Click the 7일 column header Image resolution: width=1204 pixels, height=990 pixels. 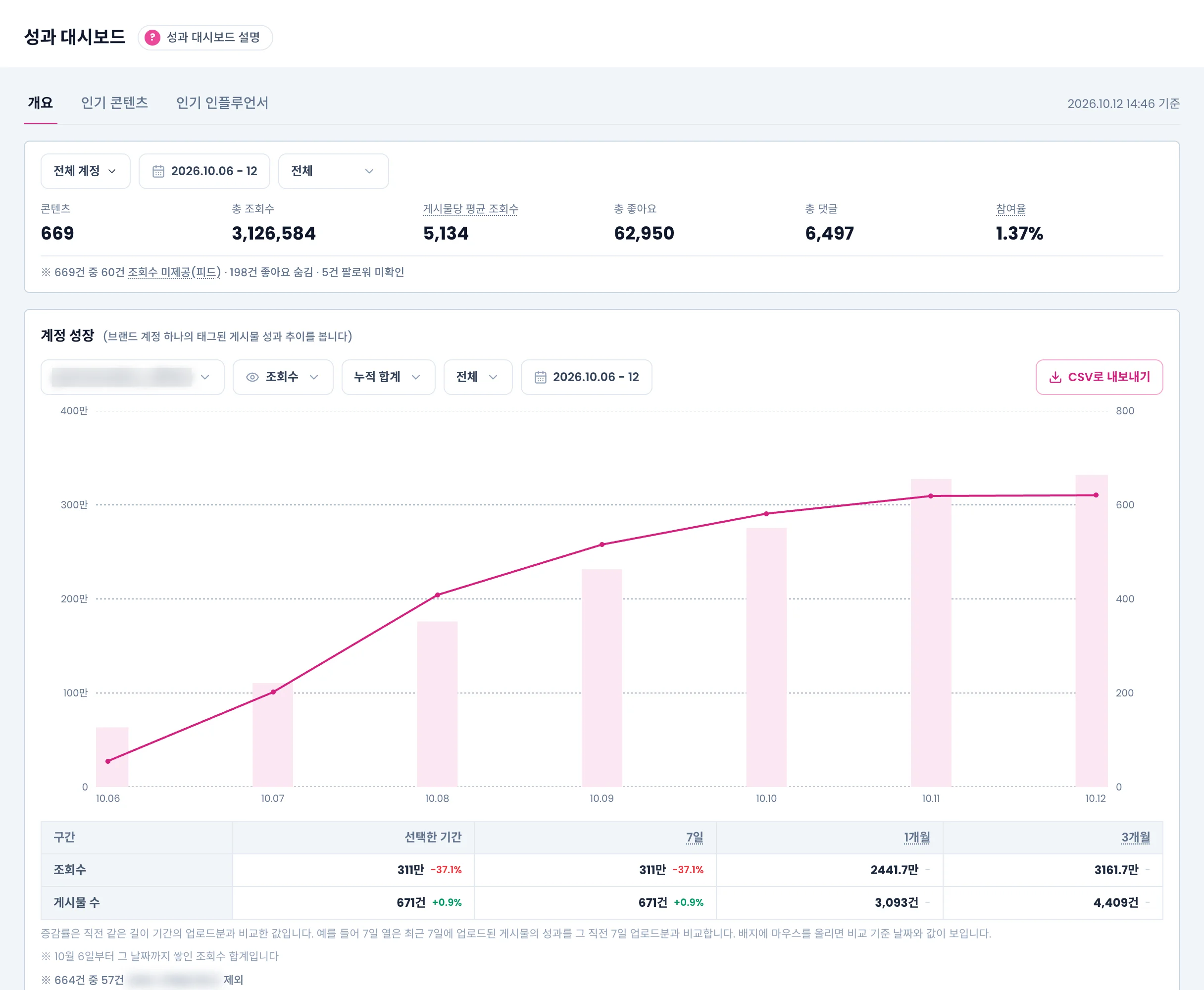[694, 837]
